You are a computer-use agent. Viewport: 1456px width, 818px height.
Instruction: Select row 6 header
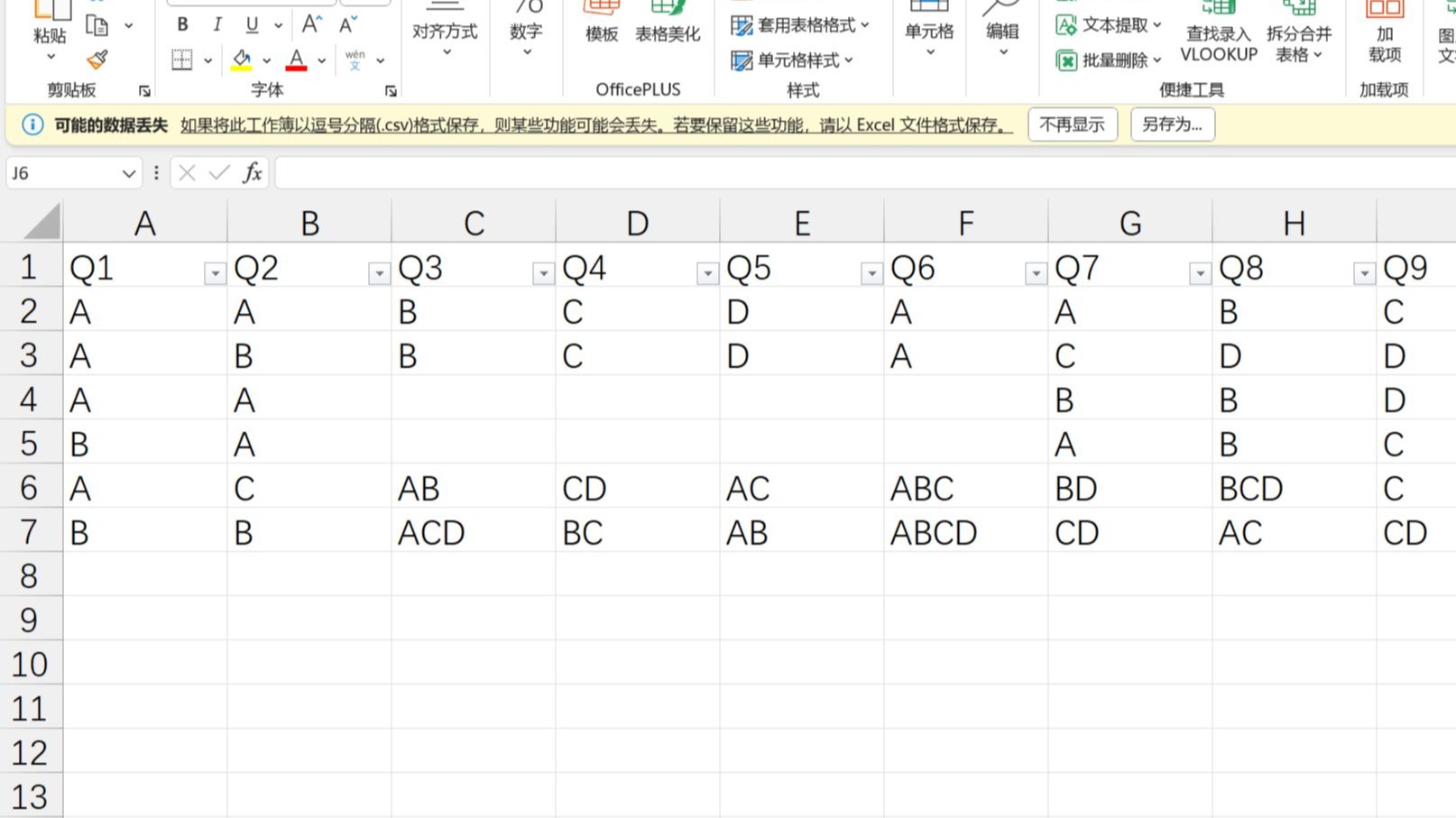pos(31,488)
